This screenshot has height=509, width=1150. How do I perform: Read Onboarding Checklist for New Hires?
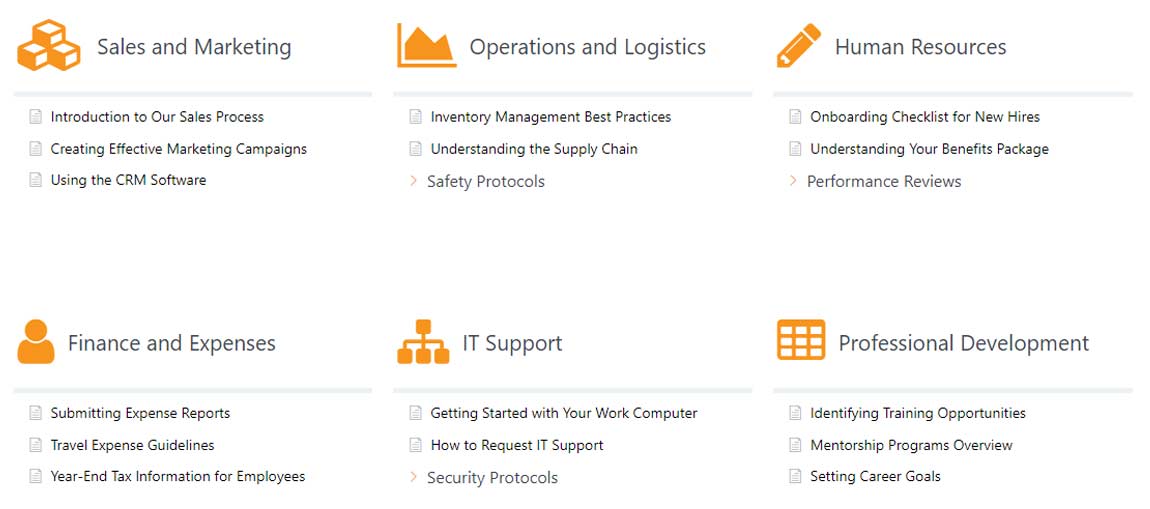(924, 117)
